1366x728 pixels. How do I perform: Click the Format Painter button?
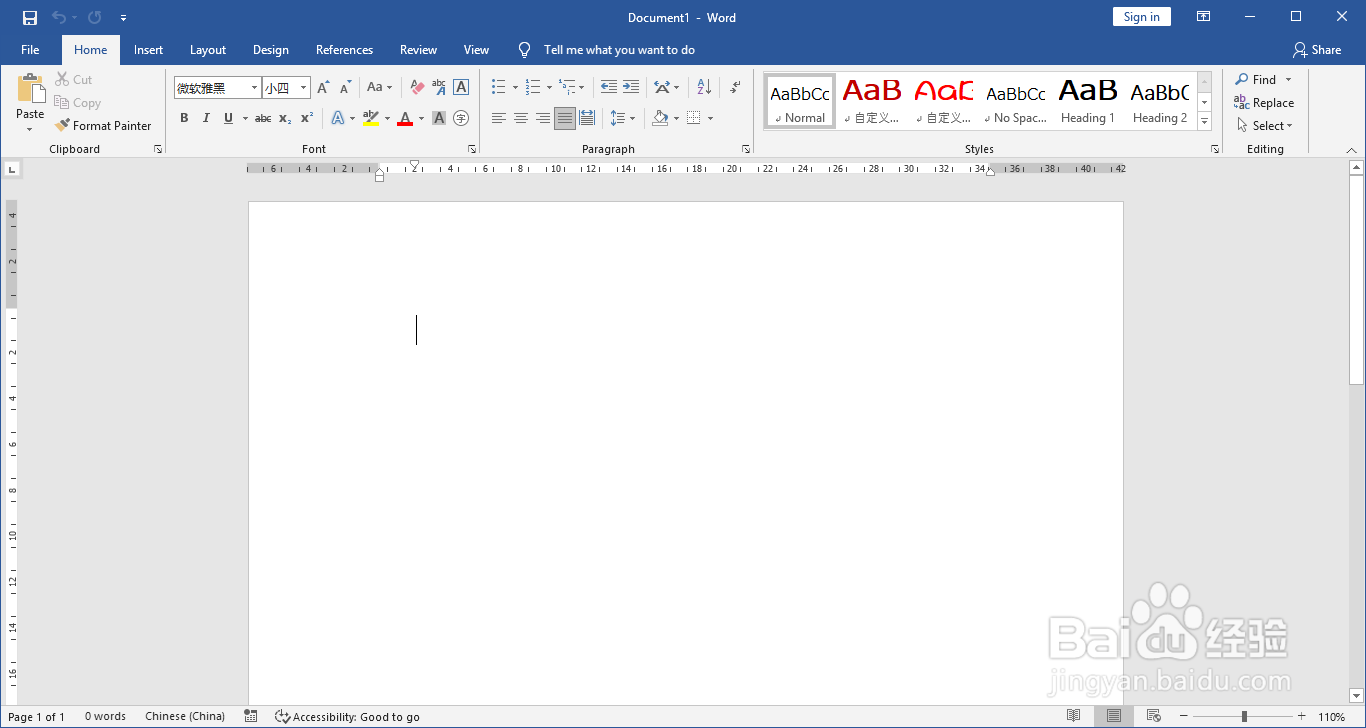103,126
